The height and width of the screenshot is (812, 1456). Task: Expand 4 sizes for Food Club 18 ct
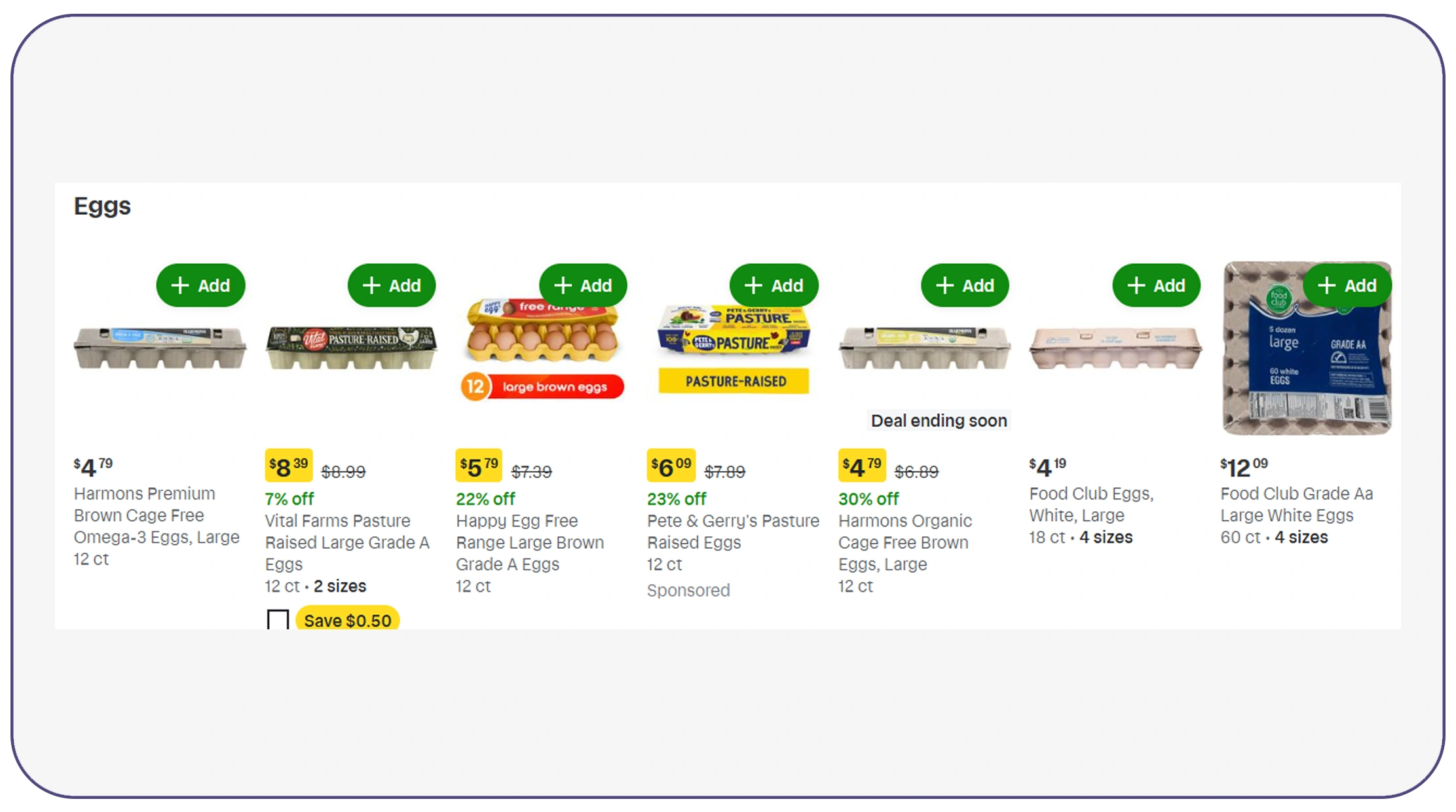1106,538
